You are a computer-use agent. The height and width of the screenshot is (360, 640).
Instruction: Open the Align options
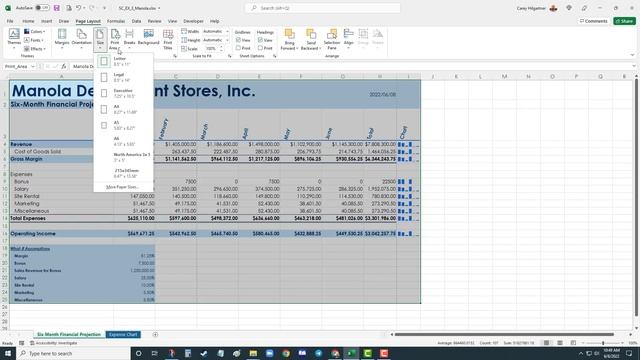point(349,39)
